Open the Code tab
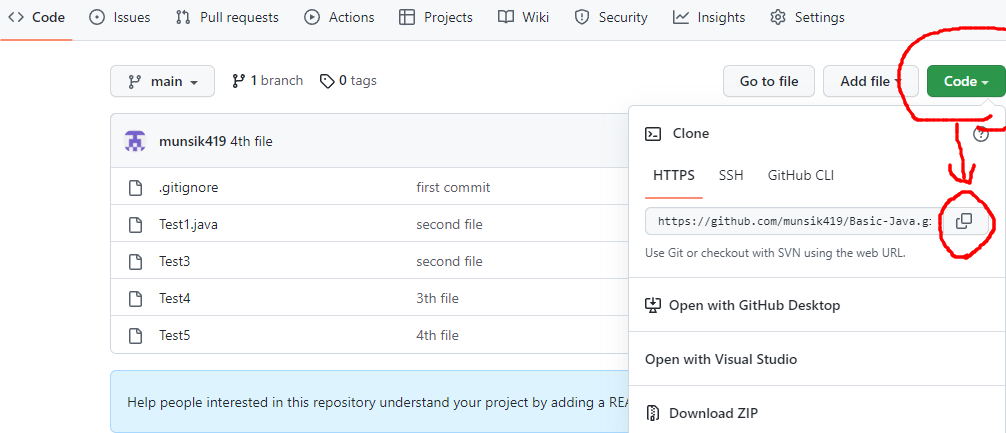The width and height of the screenshot is (1006, 433). [x=37, y=17]
